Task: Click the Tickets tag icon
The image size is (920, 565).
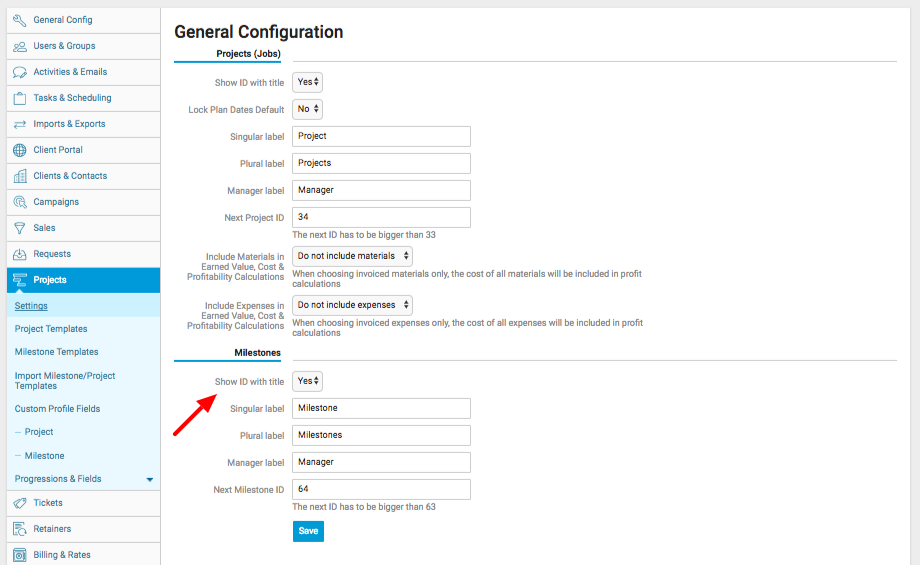Action: pos(19,503)
